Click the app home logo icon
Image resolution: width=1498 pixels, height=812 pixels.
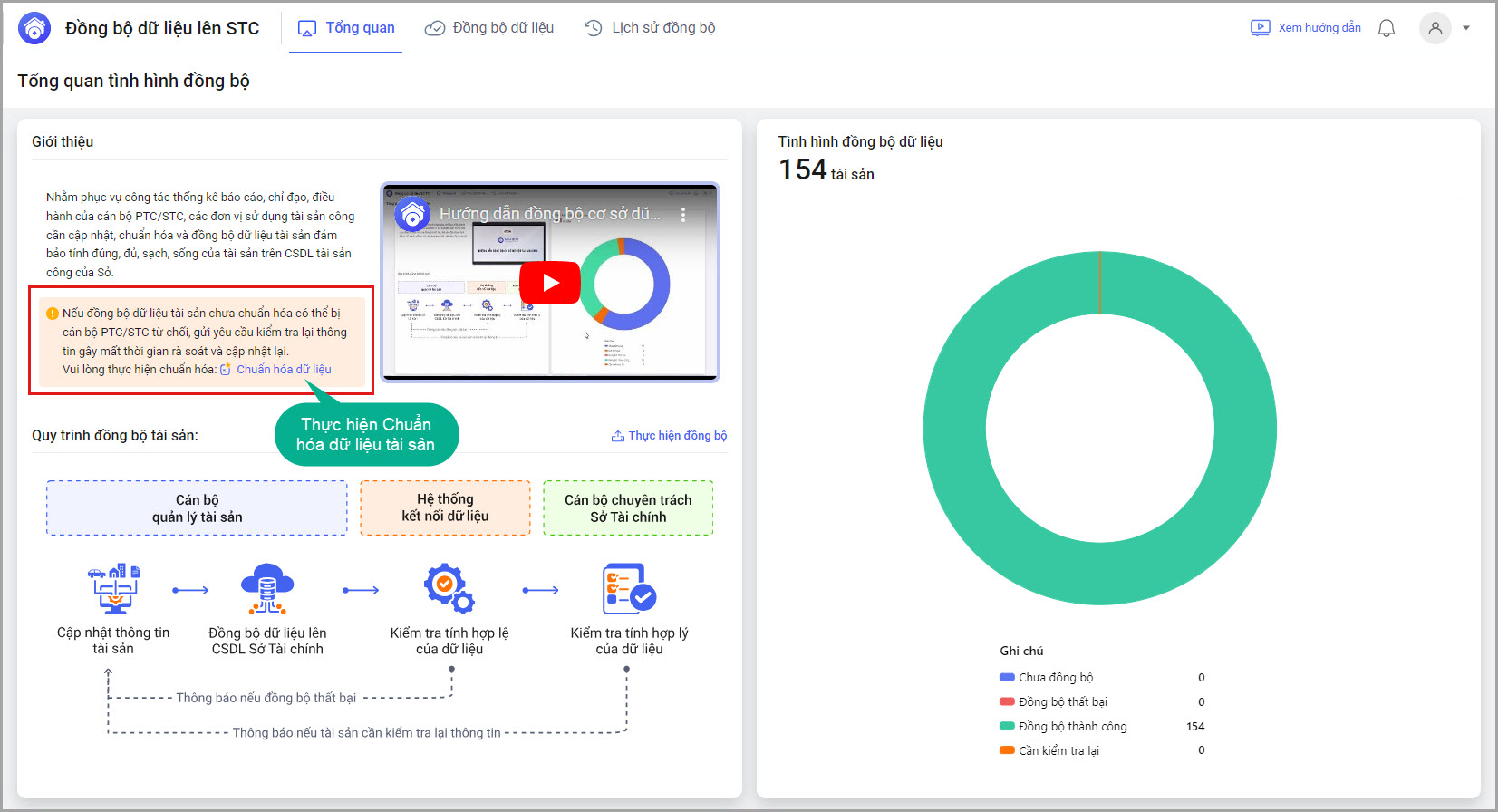(34, 28)
